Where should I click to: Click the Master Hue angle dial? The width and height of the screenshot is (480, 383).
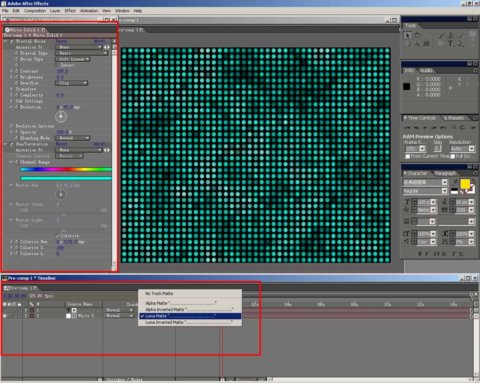pyautogui.click(x=61, y=194)
